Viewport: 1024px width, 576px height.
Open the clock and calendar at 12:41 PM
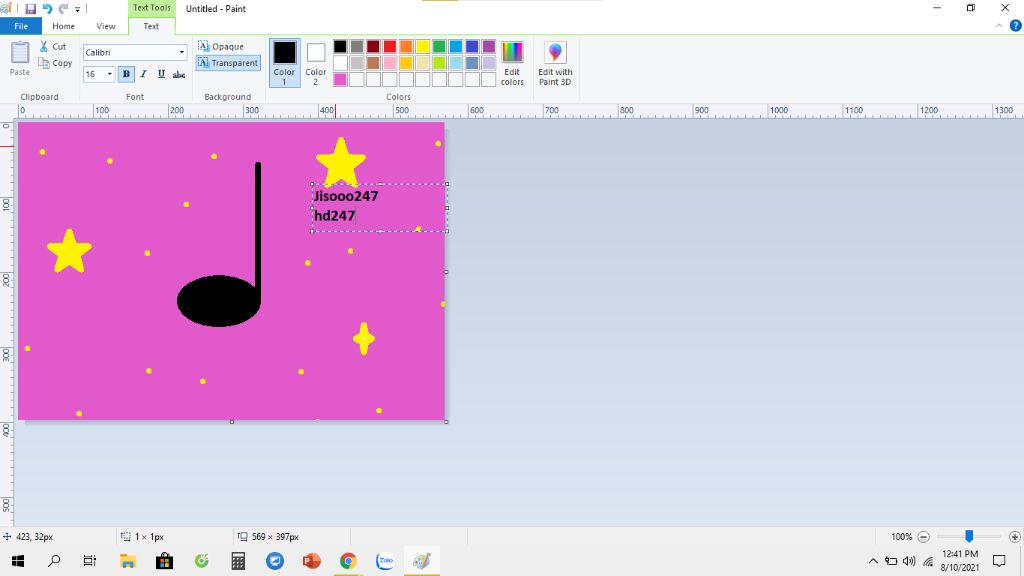pos(959,561)
